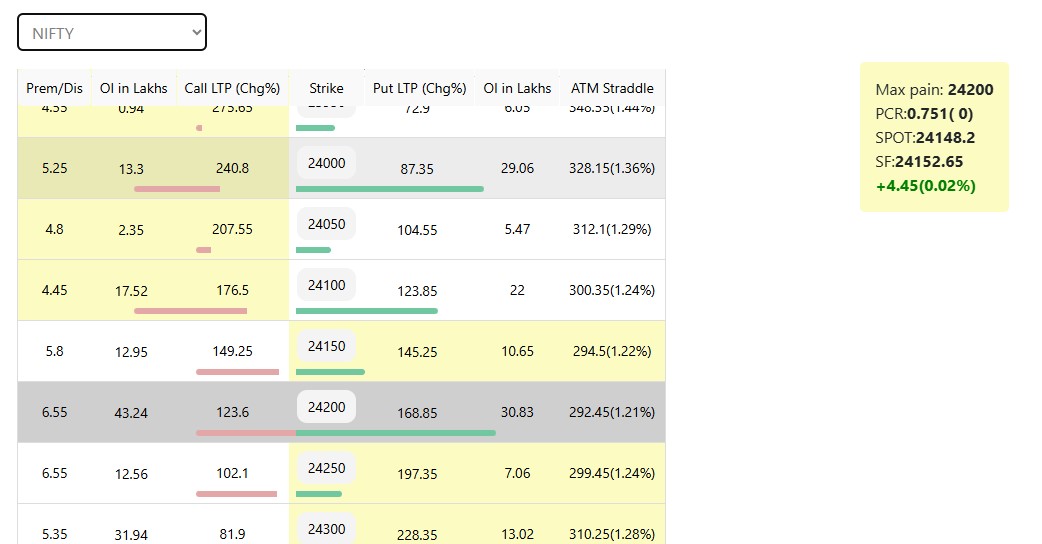Click straddle value 294.5(1.22%)
The image size is (1042, 544).
coord(612,351)
